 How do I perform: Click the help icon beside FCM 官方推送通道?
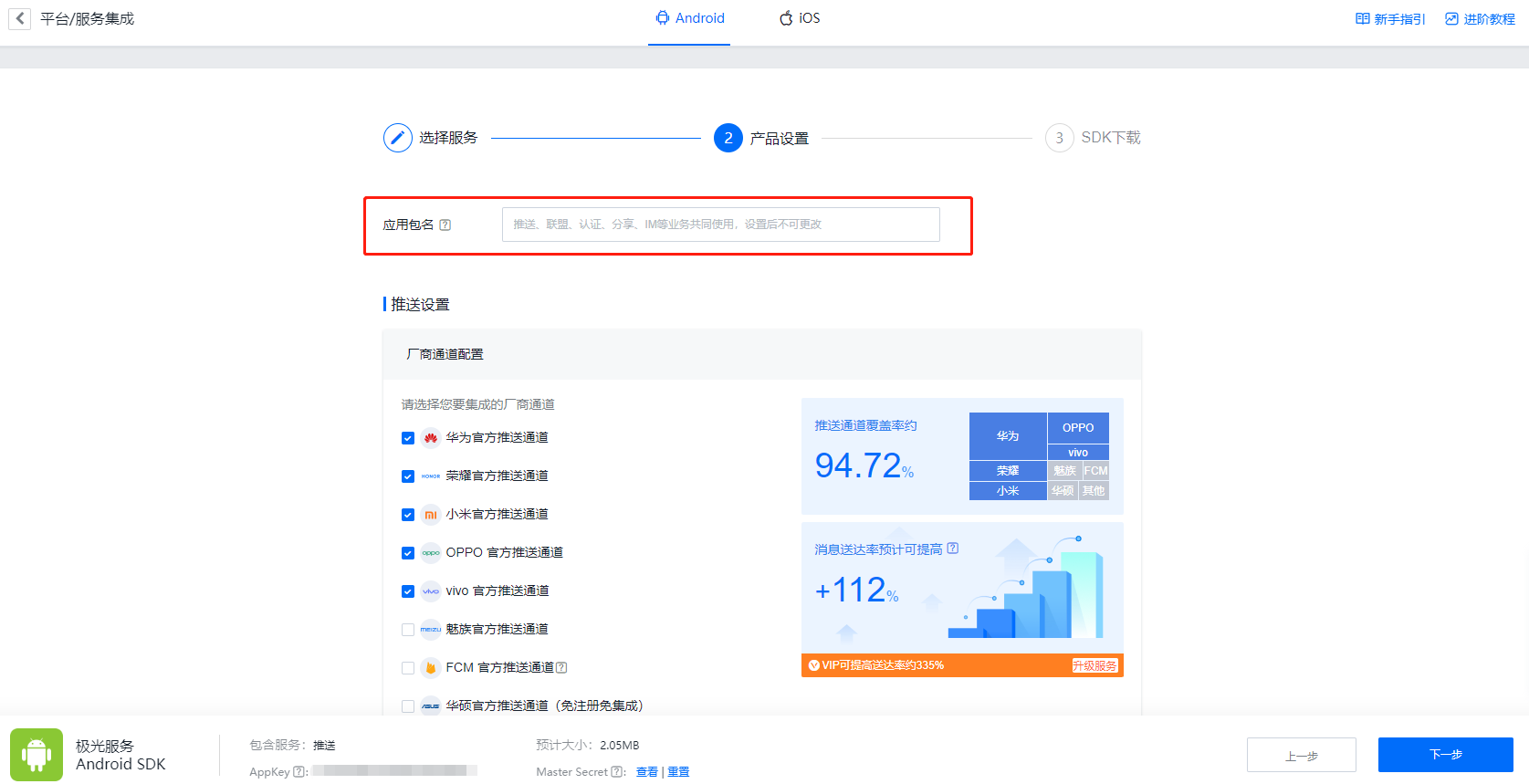click(x=561, y=667)
